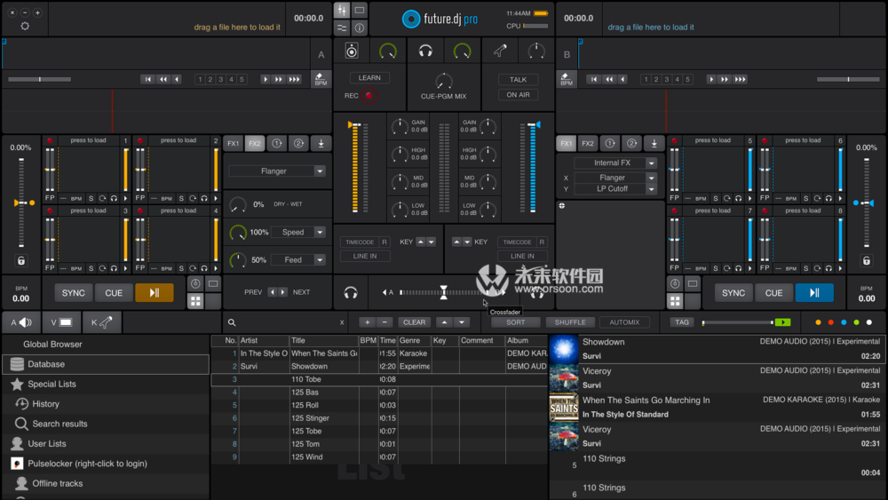888x500 pixels.
Task: Play or pause deck A
Action: point(154,293)
